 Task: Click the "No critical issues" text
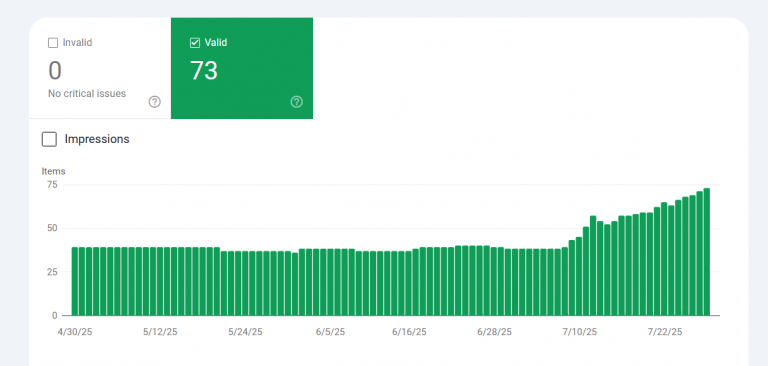coord(87,94)
